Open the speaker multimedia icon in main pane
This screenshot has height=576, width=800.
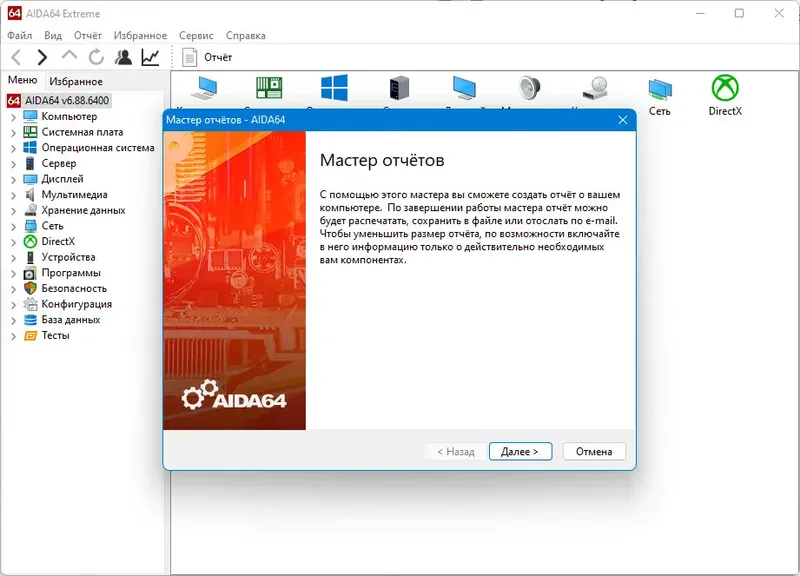(529, 88)
